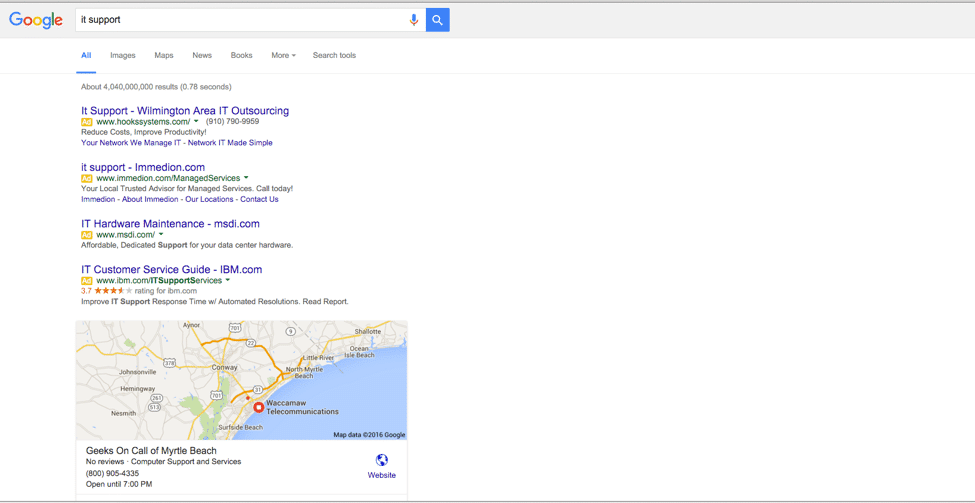The image size is (975, 503).
Task: Click the Website label under the globe
Action: coord(382,475)
